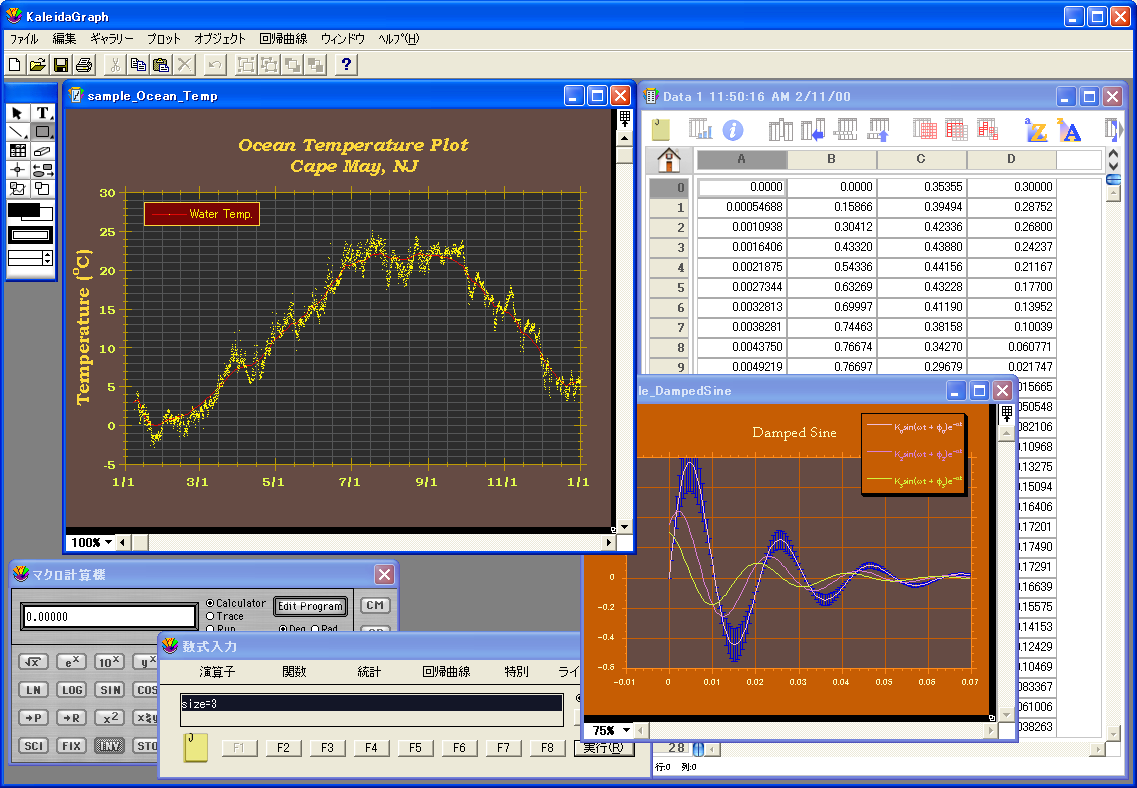Viewport: 1137px width, 788px height.
Task: Click the SIN calculator key
Action: (x=110, y=689)
